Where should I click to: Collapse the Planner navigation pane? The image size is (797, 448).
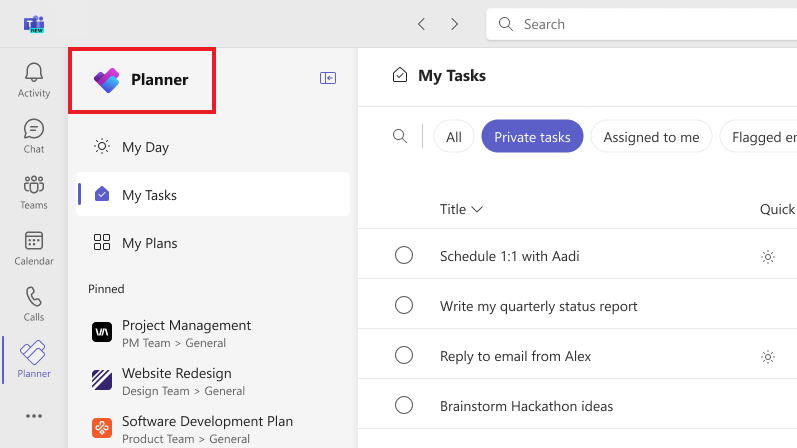pos(328,78)
